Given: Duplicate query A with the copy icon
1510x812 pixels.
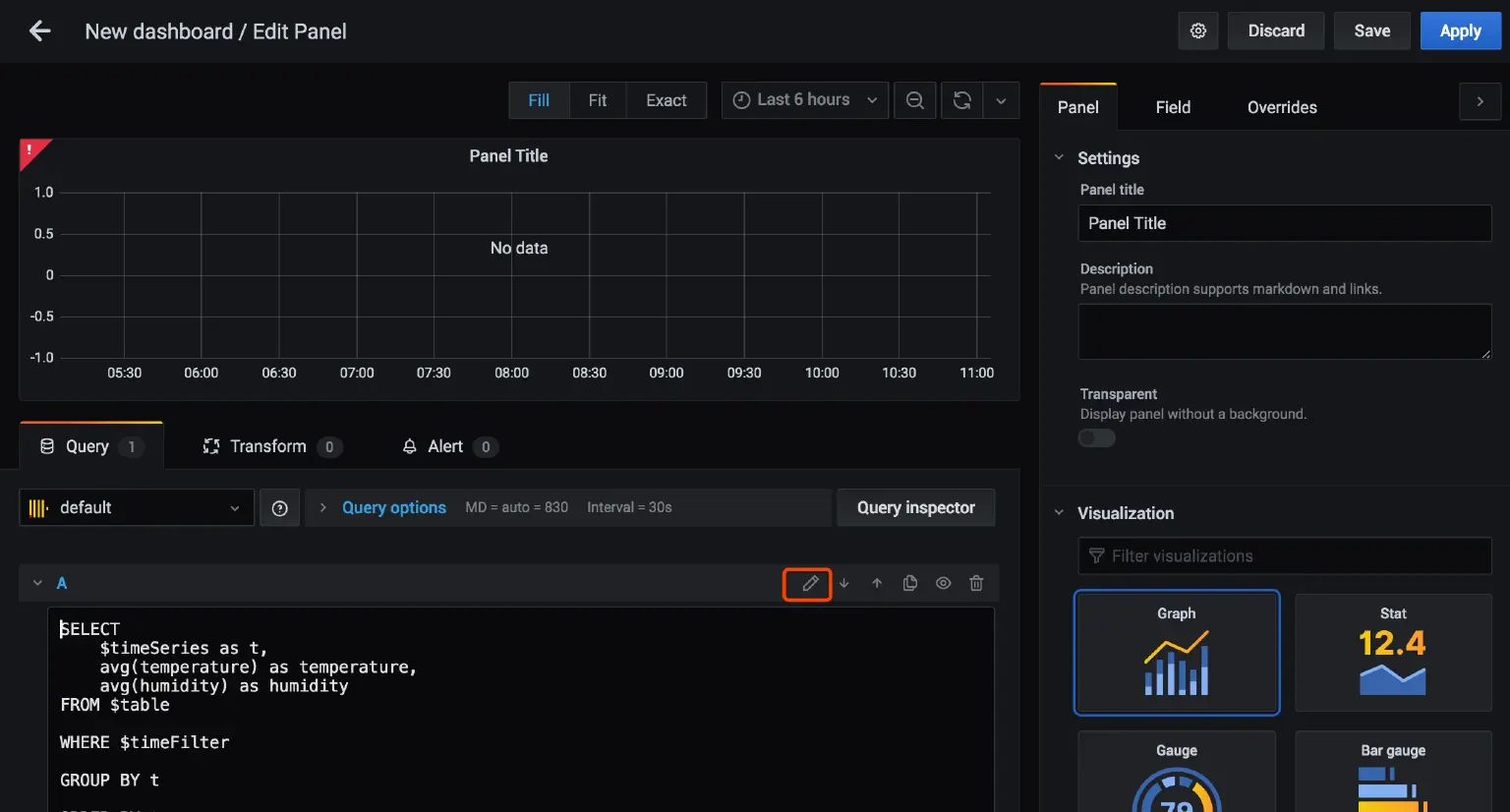Looking at the screenshot, I should (x=910, y=584).
